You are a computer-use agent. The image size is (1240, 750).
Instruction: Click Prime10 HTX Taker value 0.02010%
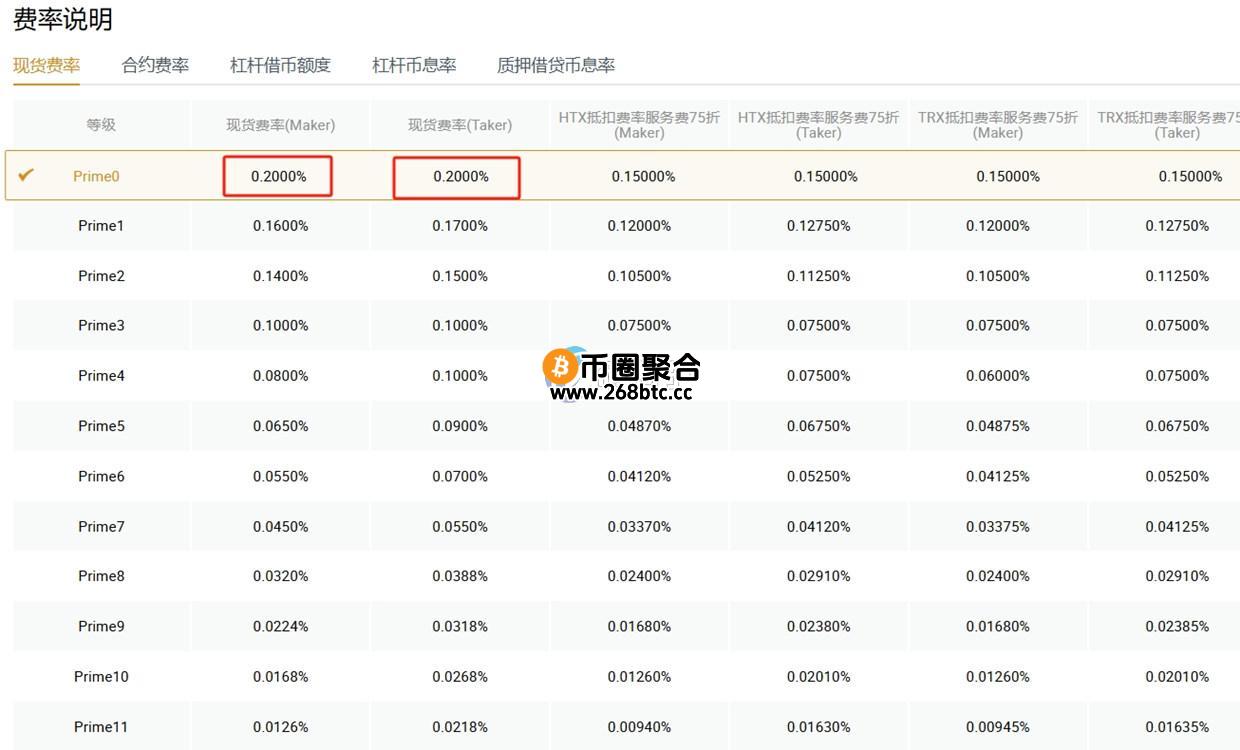tap(819, 677)
